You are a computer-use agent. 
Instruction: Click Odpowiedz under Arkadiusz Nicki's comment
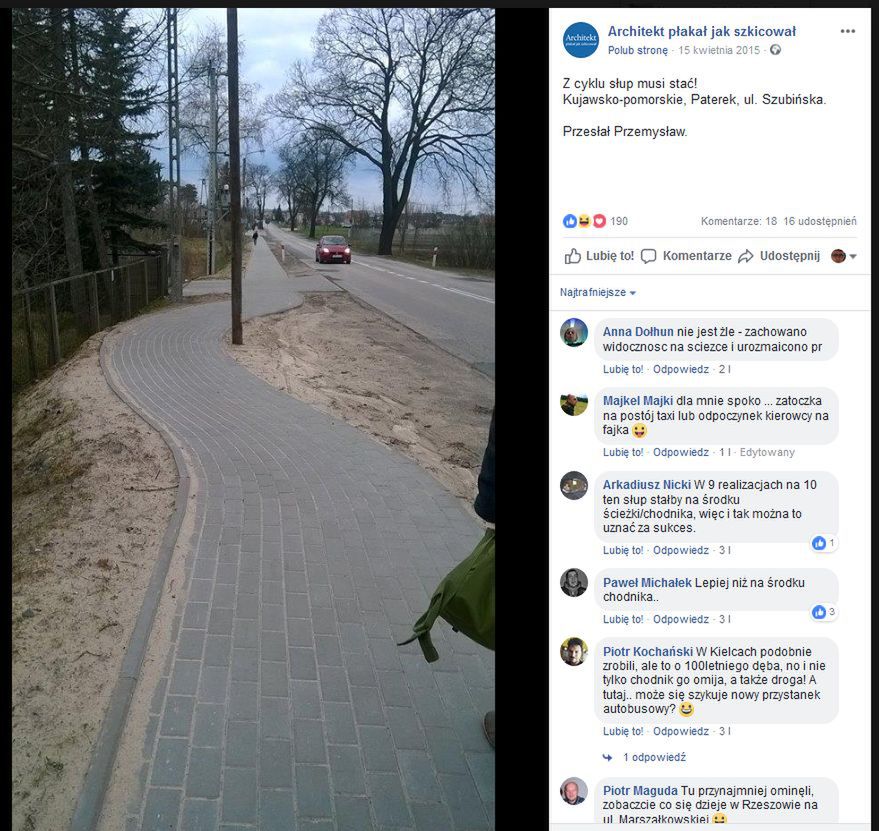681,550
